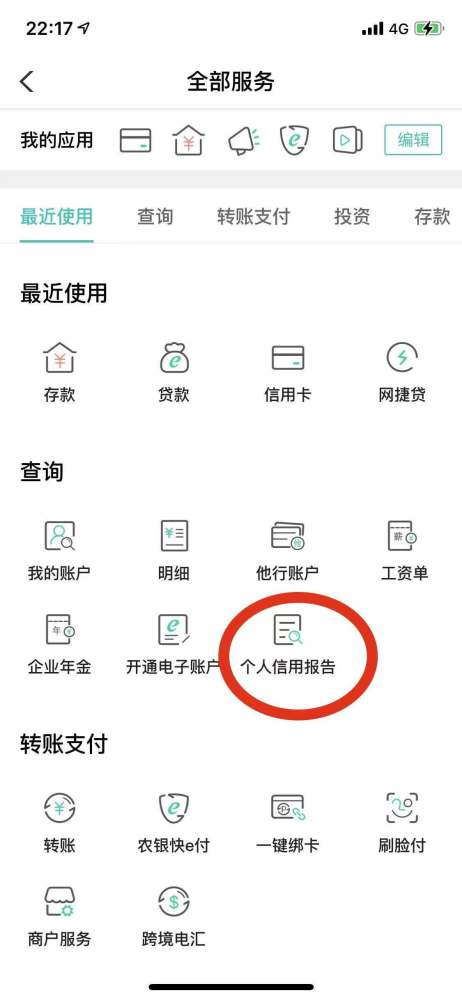Open the 明细 transaction details icon
Viewport: 462px width, 1000px height.
tap(174, 536)
